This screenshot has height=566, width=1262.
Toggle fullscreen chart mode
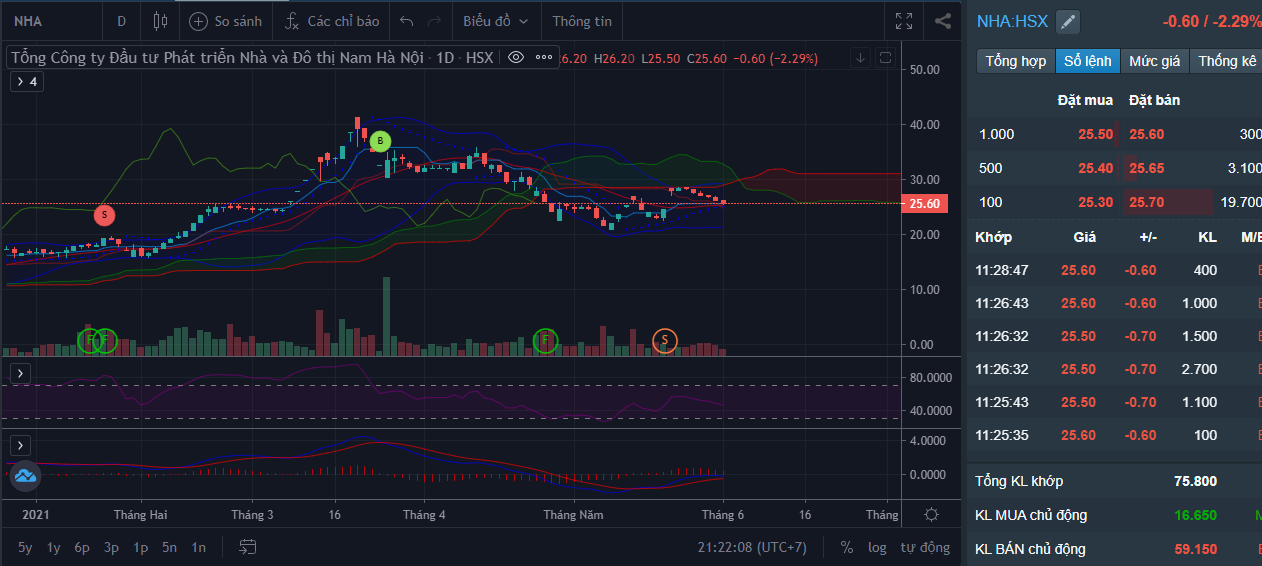pyautogui.click(x=904, y=21)
